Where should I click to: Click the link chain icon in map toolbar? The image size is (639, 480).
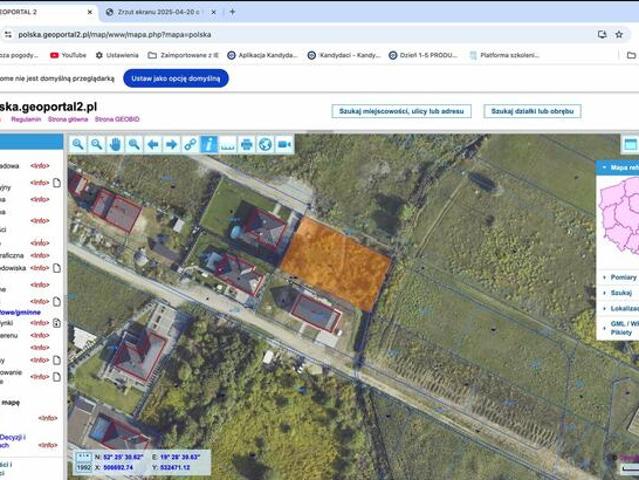point(190,144)
